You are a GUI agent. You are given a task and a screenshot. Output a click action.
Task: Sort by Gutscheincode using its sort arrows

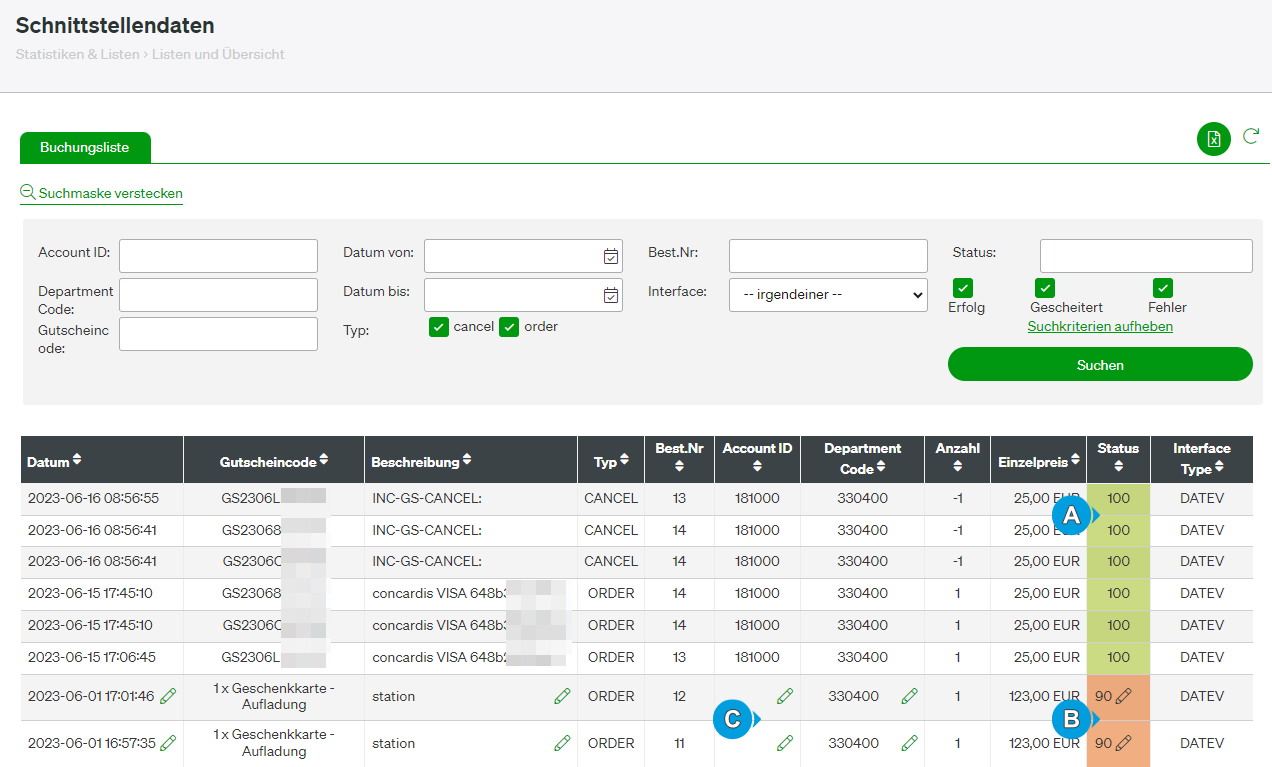click(x=324, y=461)
